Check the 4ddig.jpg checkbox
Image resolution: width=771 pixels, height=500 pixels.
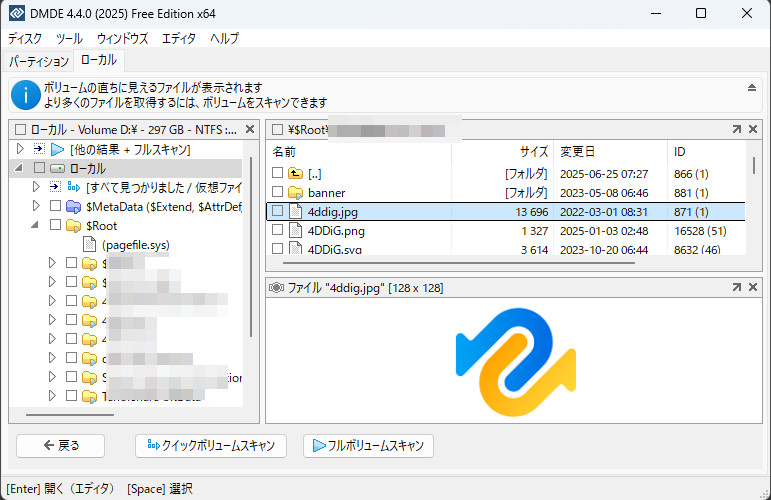(x=277, y=211)
